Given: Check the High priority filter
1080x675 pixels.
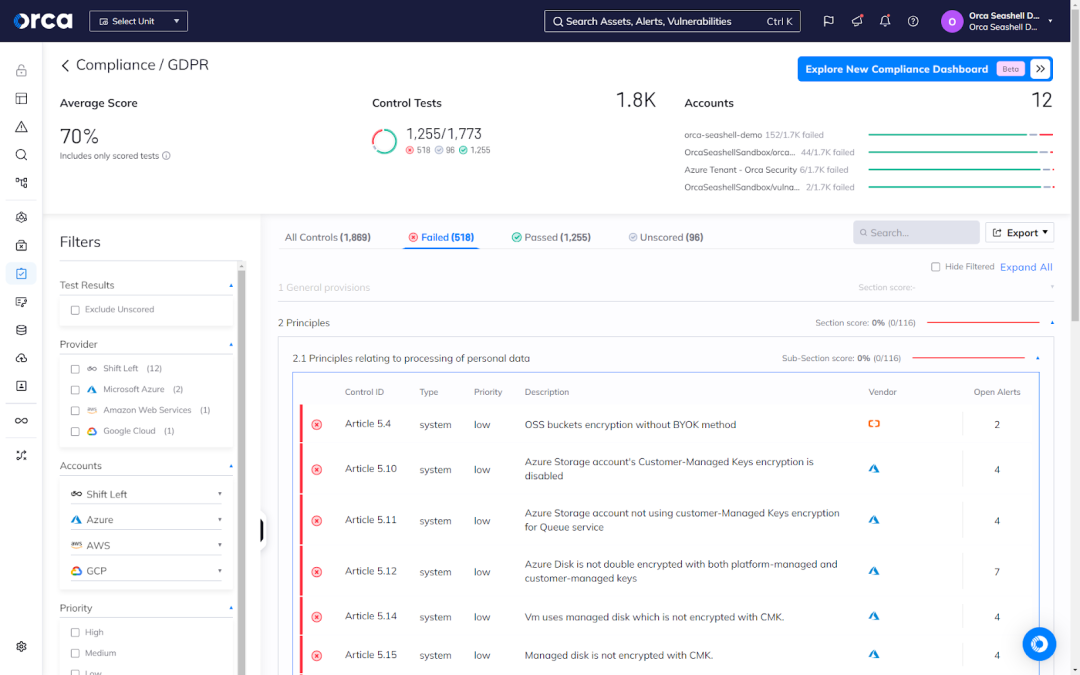Looking at the screenshot, I should (x=75, y=632).
